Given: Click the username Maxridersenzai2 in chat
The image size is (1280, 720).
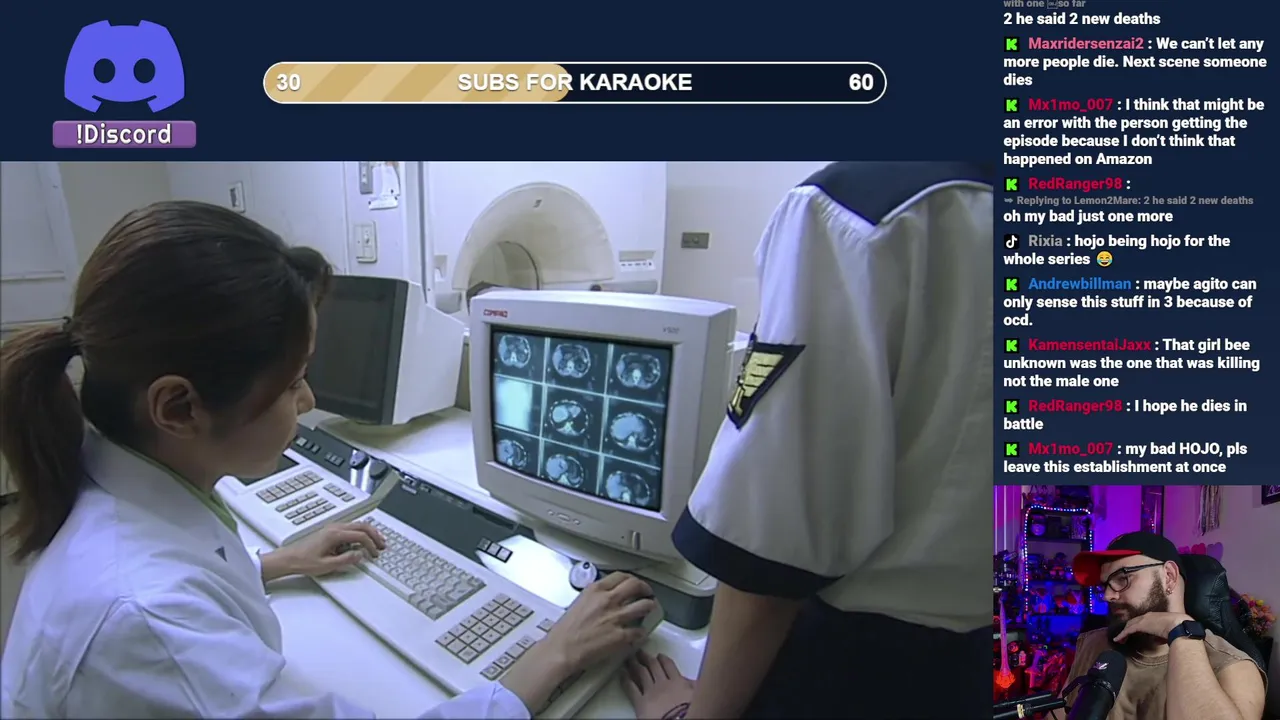Looking at the screenshot, I should [1085, 44].
